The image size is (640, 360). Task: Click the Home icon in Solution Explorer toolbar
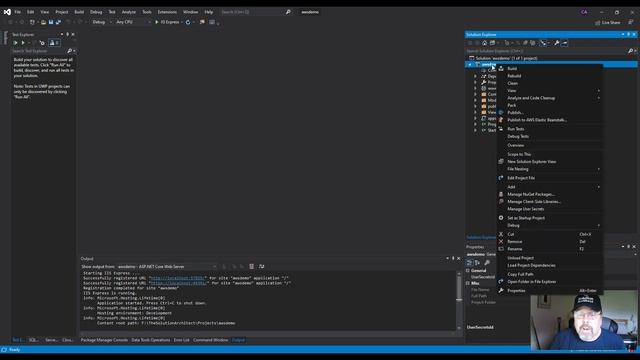click(484, 43)
